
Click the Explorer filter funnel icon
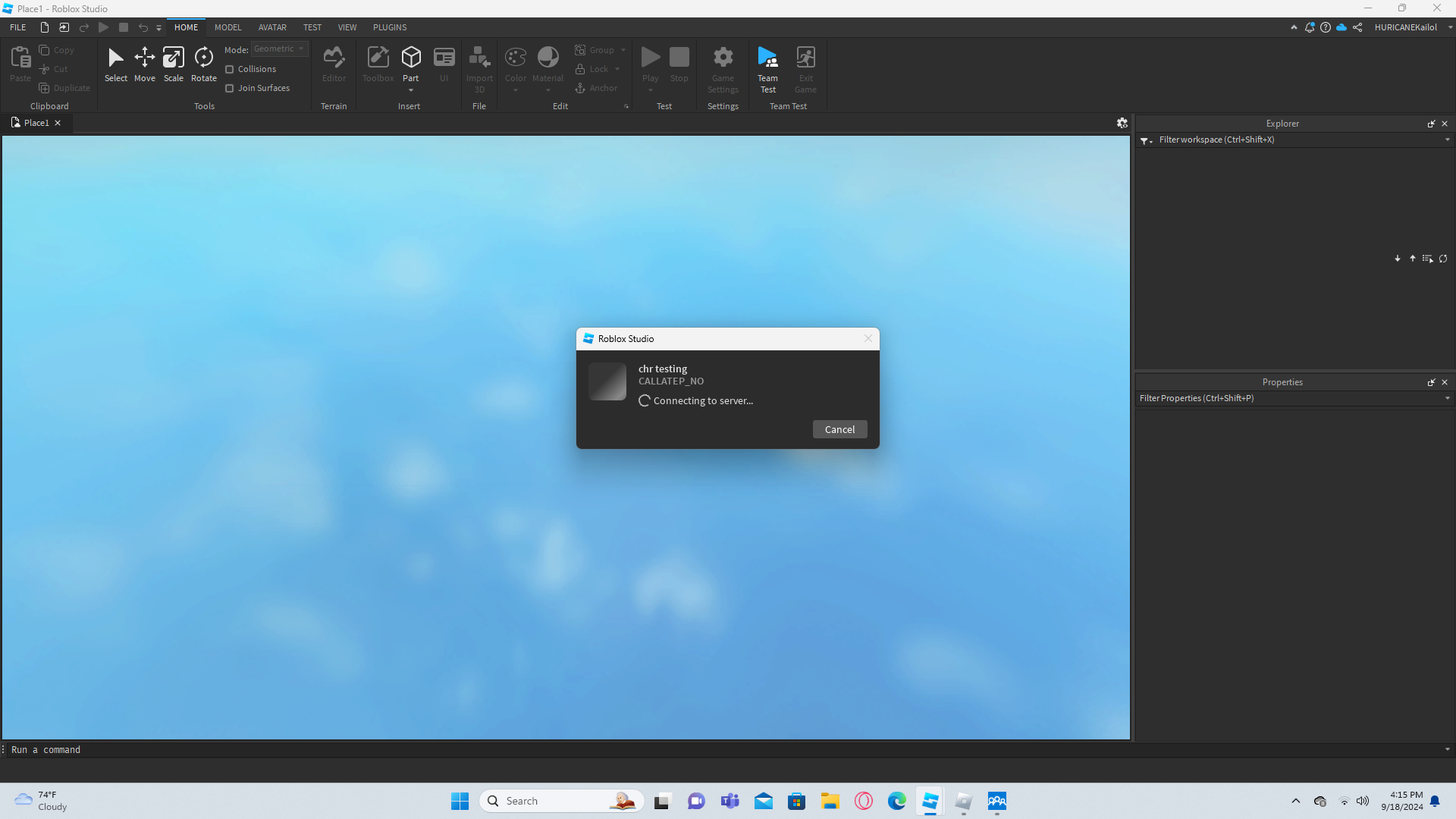coord(1145,140)
